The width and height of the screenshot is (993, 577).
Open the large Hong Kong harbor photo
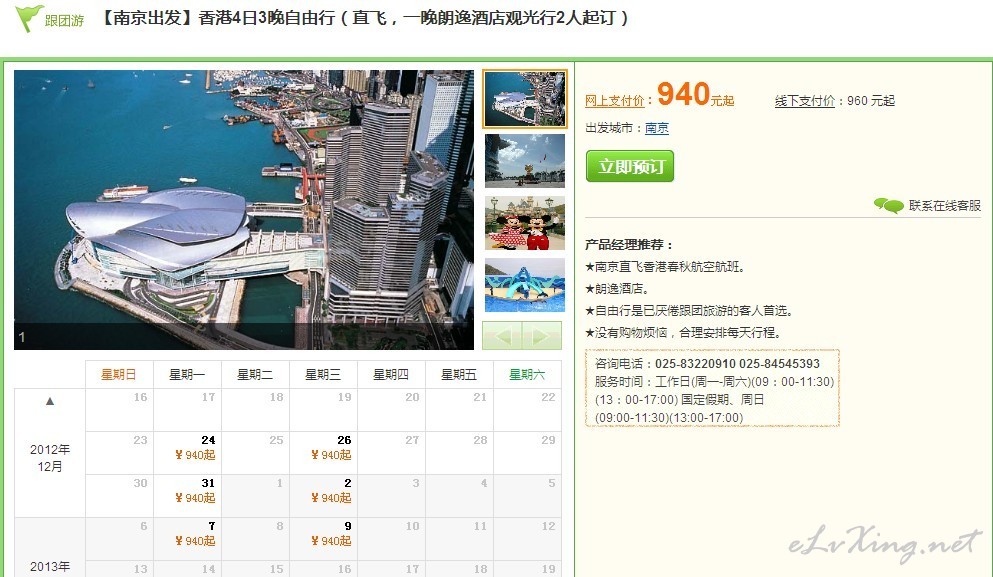[x=244, y=210]
